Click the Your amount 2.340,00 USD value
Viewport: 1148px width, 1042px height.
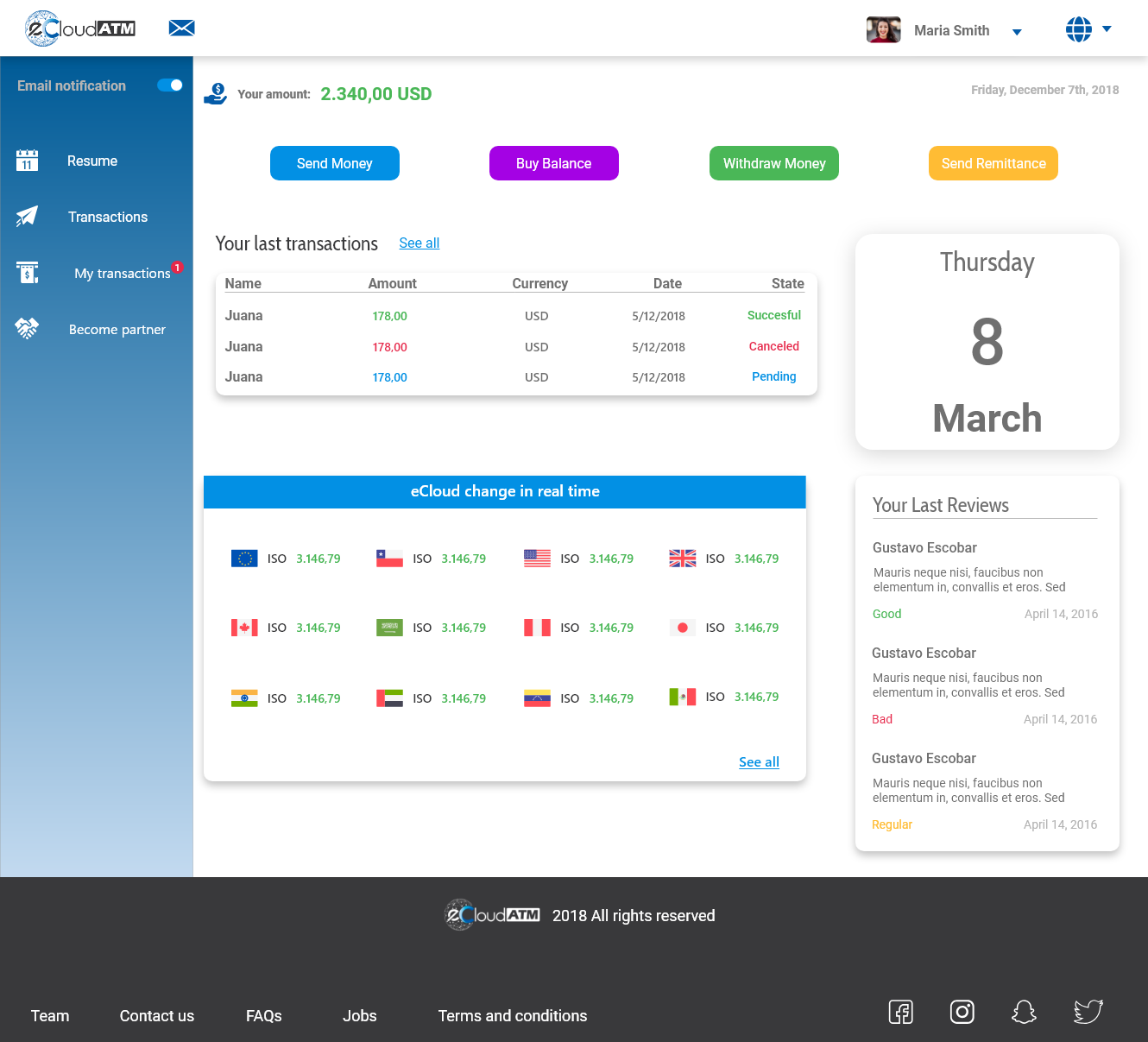pyautogui.click(x=376, y=94)
